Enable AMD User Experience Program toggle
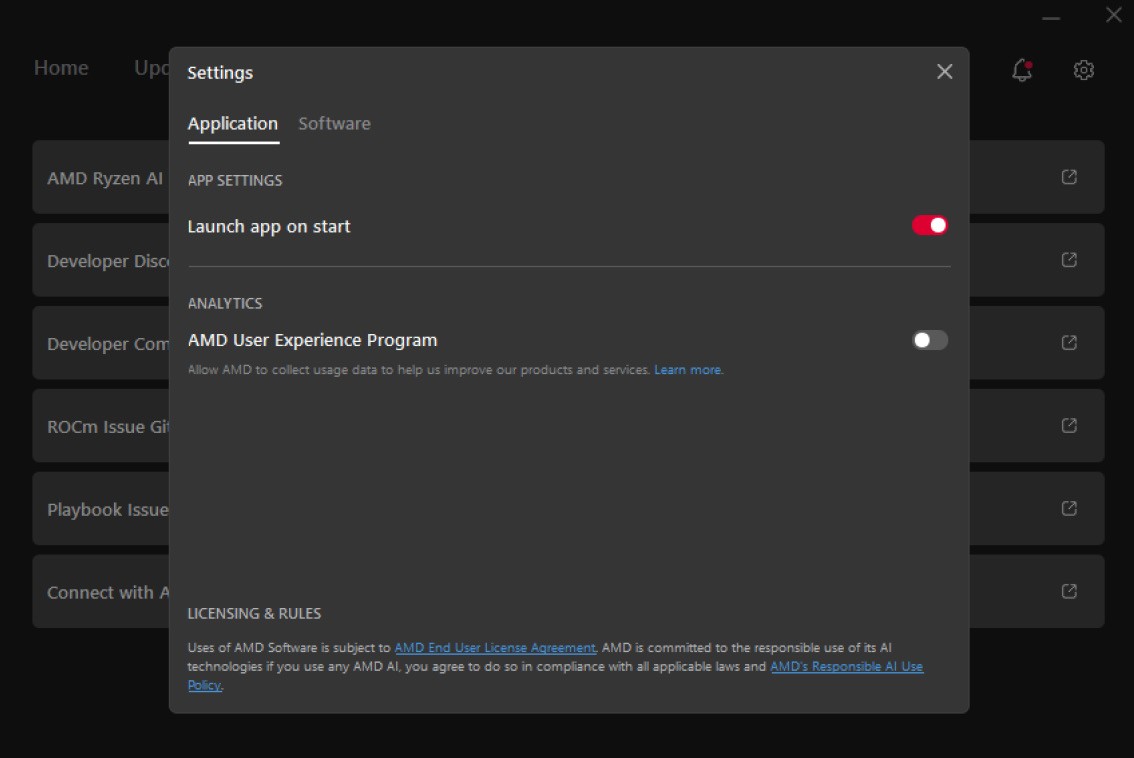This screenshot has height=758, width=1134. pos(929,340)
